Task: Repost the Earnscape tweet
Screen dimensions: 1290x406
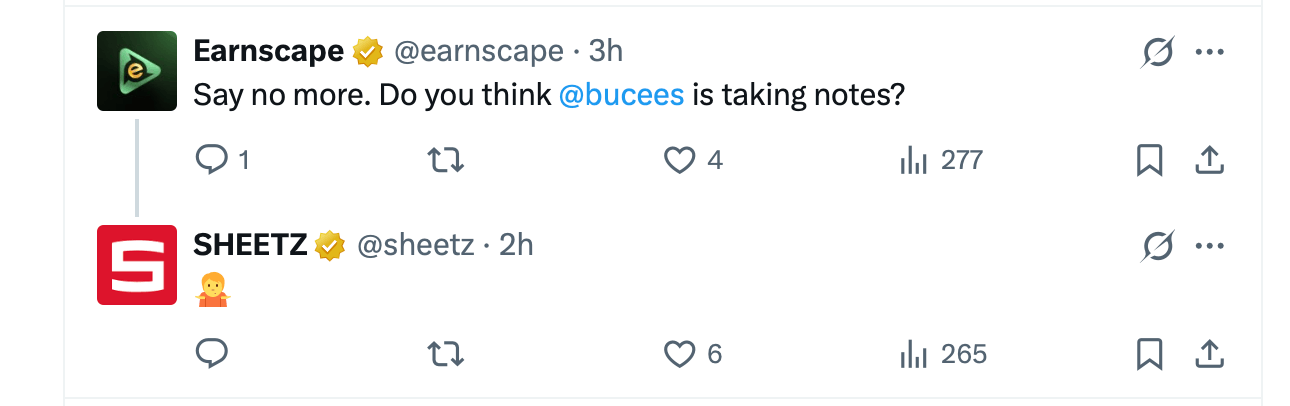Action: 445,160
